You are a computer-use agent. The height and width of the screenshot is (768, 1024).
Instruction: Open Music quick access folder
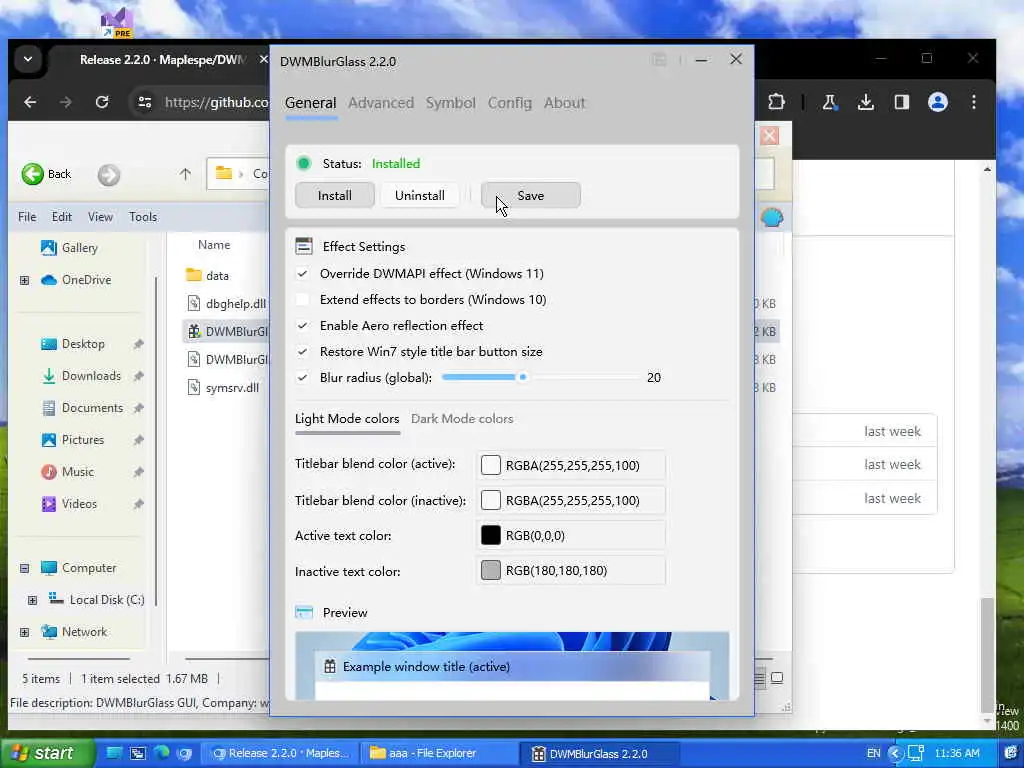(x=68, y=472)
